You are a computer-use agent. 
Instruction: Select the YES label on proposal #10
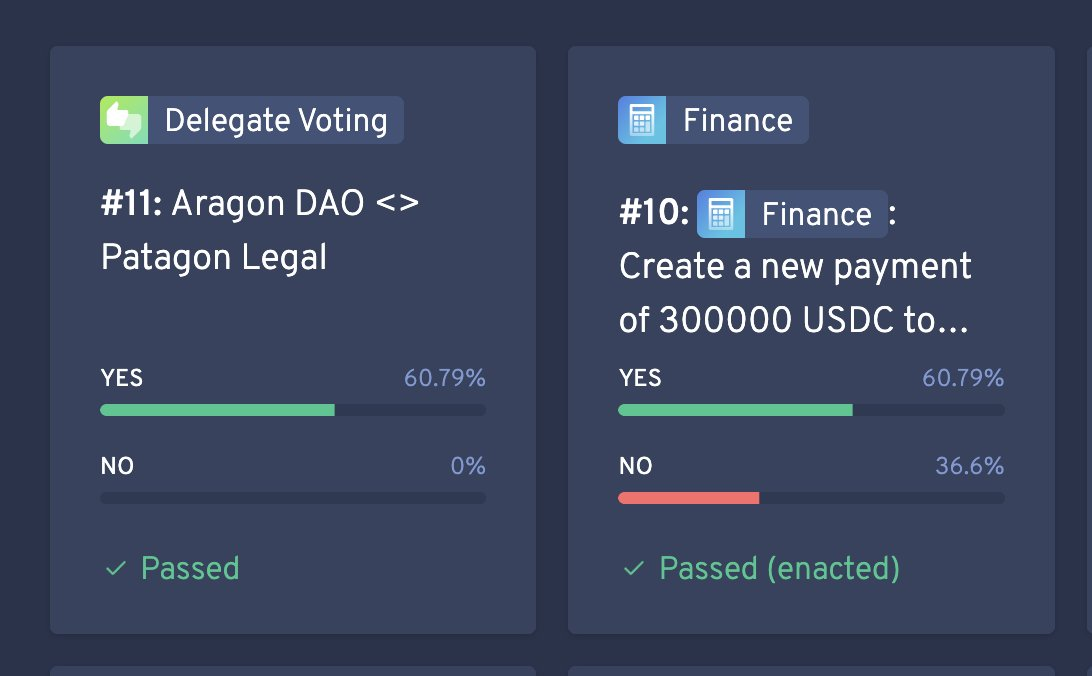tap(639, 378)
